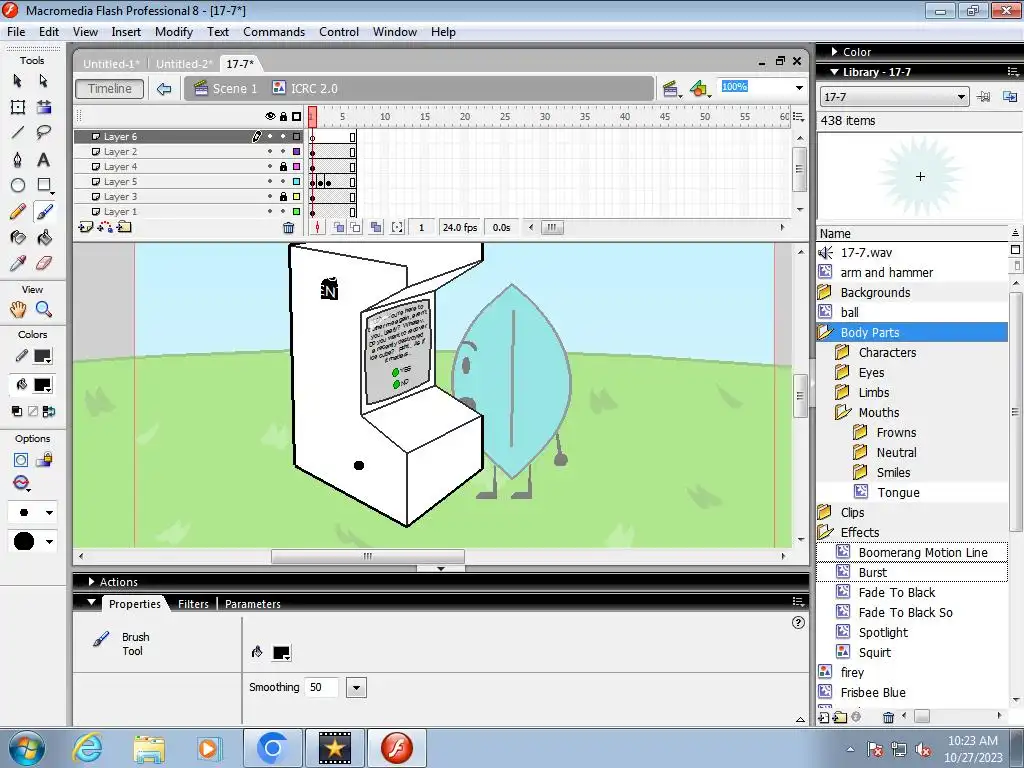
Task: Open the Smoothing value dropdown
Action: 356,687
